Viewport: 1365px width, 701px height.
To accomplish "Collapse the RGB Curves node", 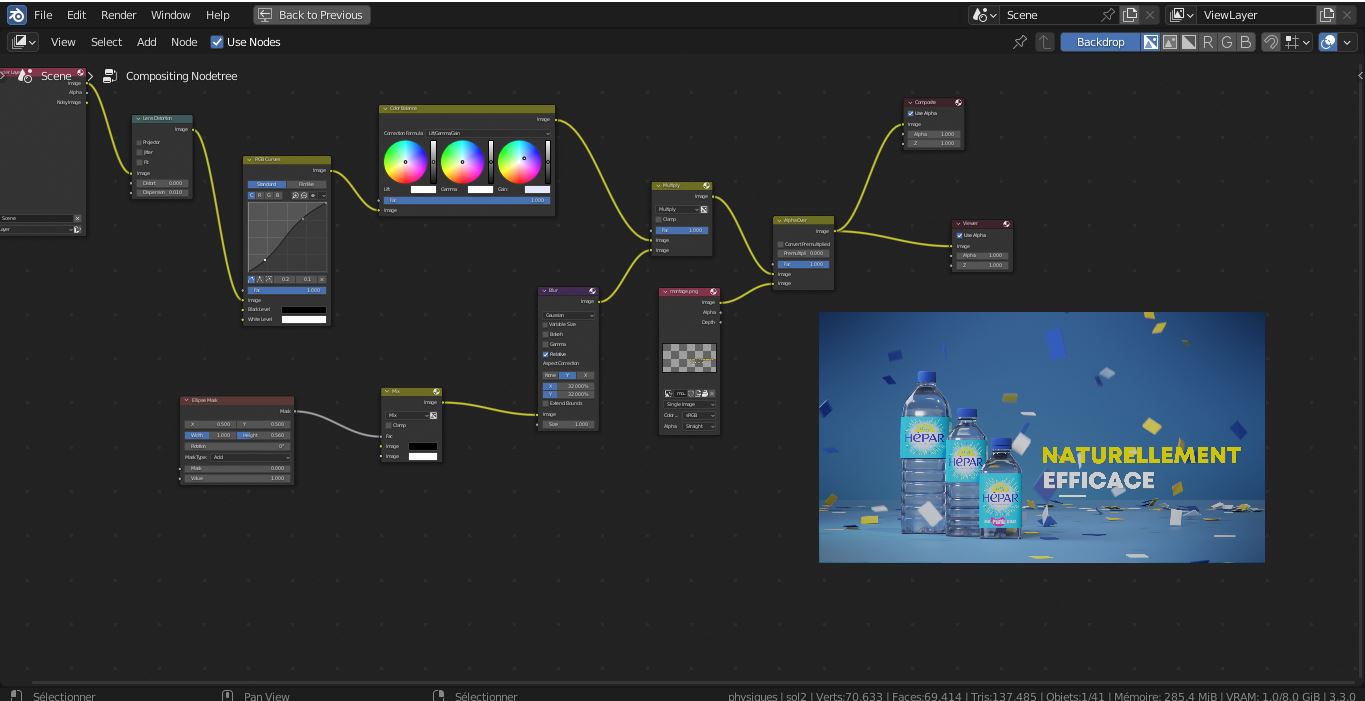I will click(249, 160).
